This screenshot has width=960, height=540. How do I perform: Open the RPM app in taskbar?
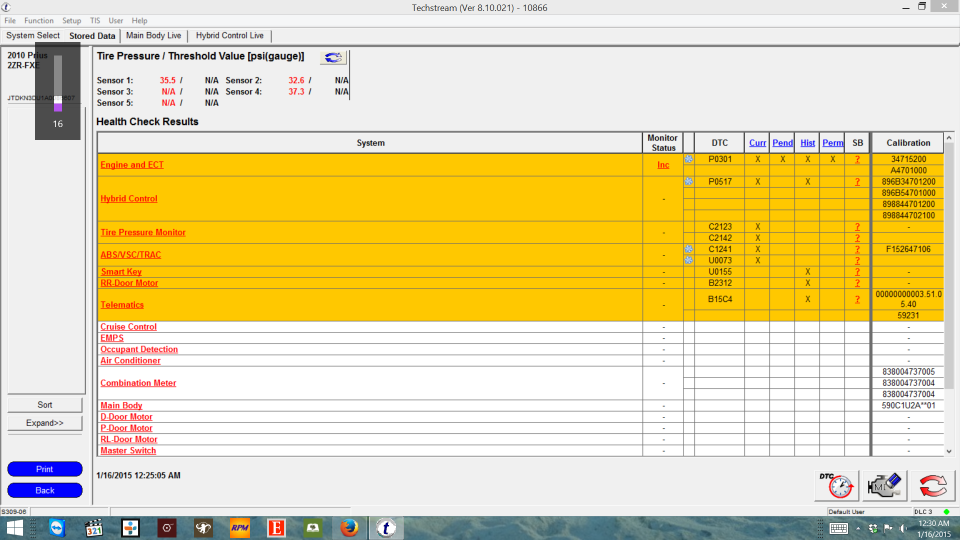click(239, 528)
